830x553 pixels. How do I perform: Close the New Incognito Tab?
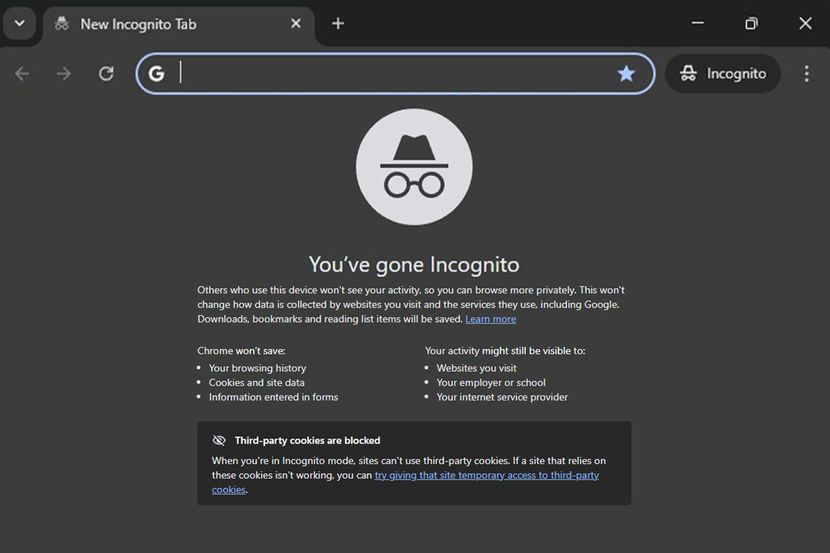[295, 23]
